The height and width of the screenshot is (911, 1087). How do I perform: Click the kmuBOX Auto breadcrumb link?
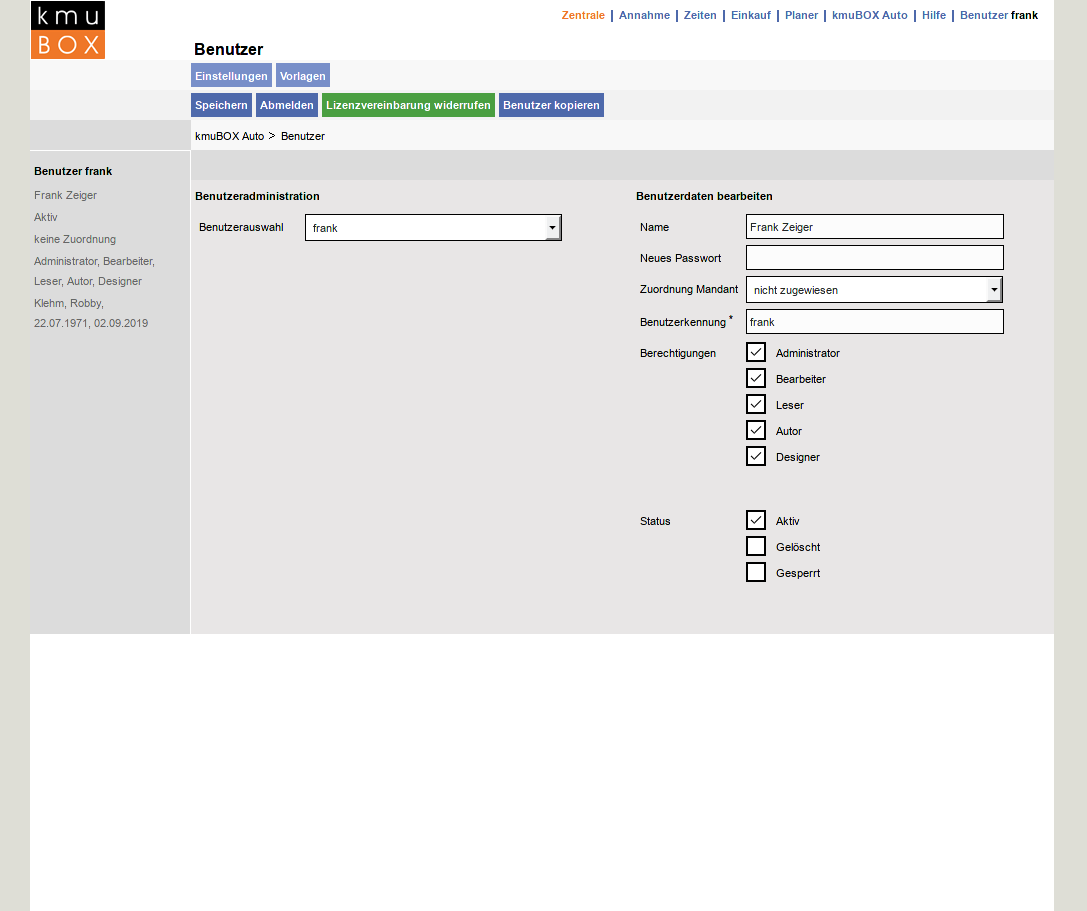[229, 136]
